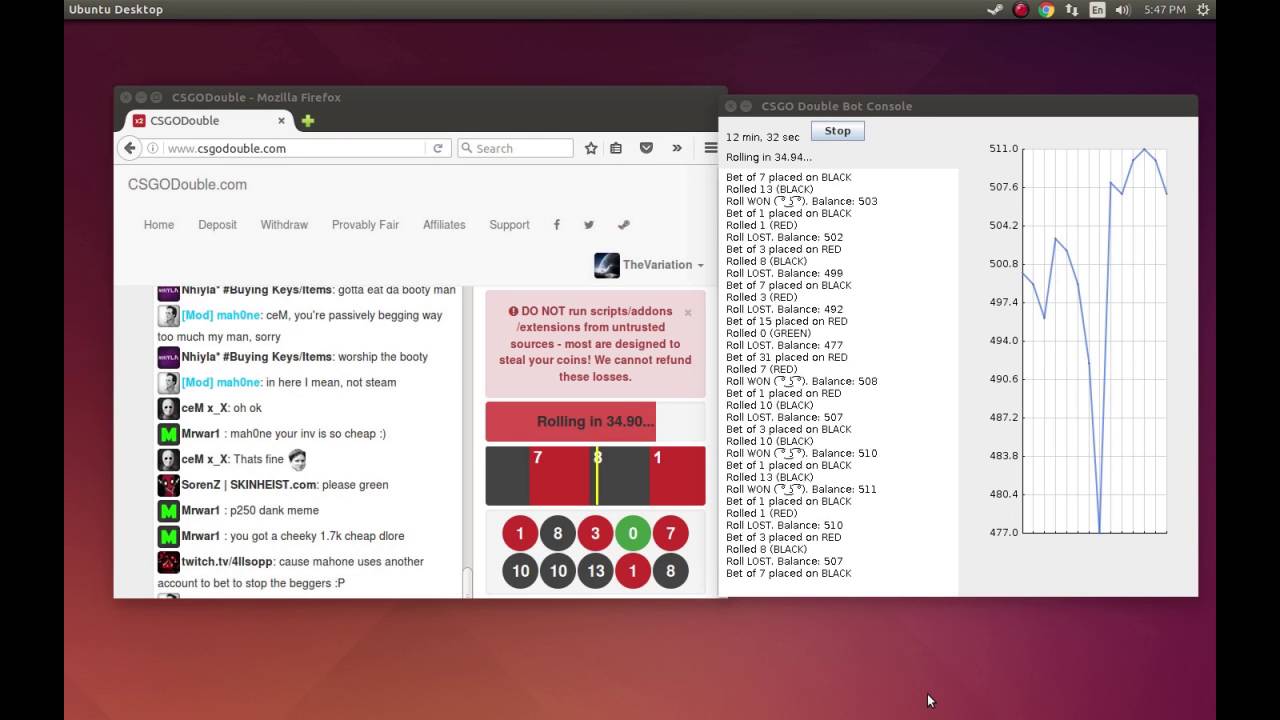Click the Firefox Search box
This screenshot has height=720, width=1280.
tap(516, 148)
